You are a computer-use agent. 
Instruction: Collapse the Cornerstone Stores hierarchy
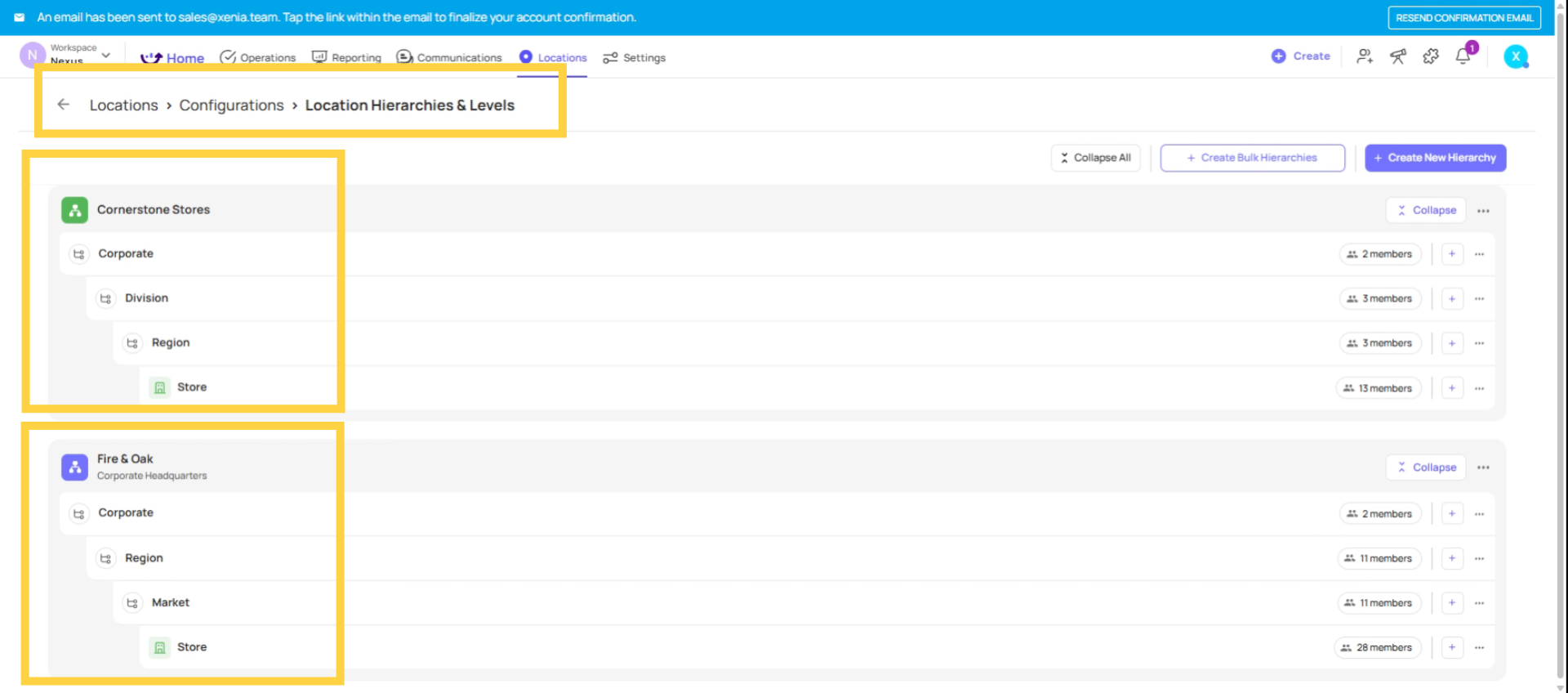[x=1426, y=211]
